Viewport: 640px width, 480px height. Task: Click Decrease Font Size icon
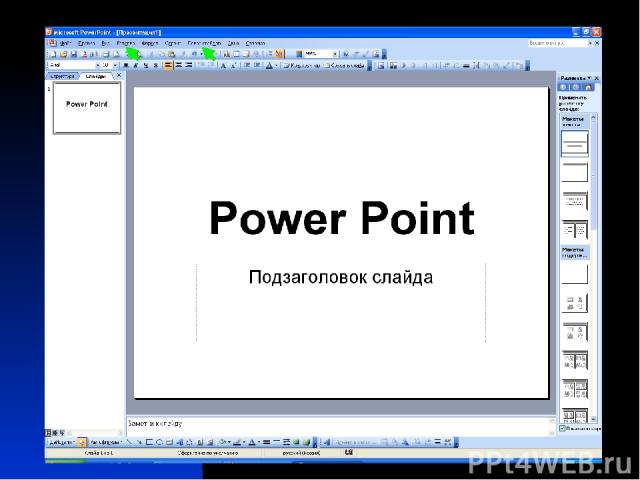(233, 65)
